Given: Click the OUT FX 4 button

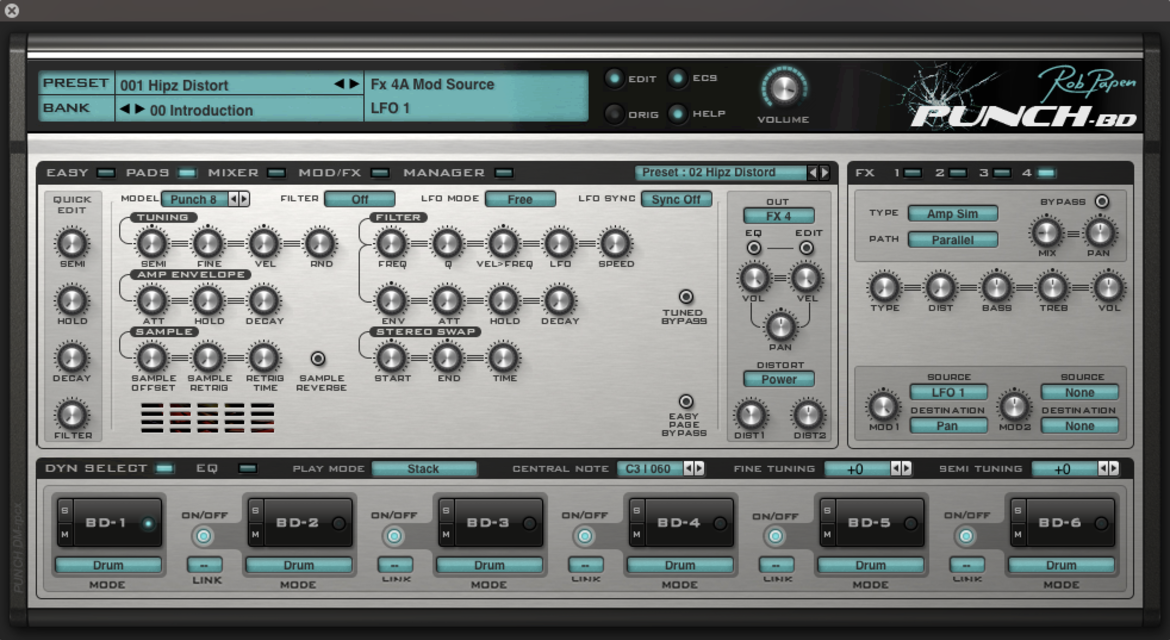Looking at the screenshot, I should [x=778, y=216].
